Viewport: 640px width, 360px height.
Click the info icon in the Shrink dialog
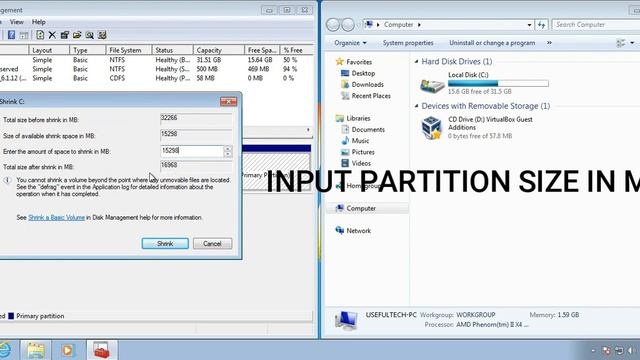coord(7,180)
